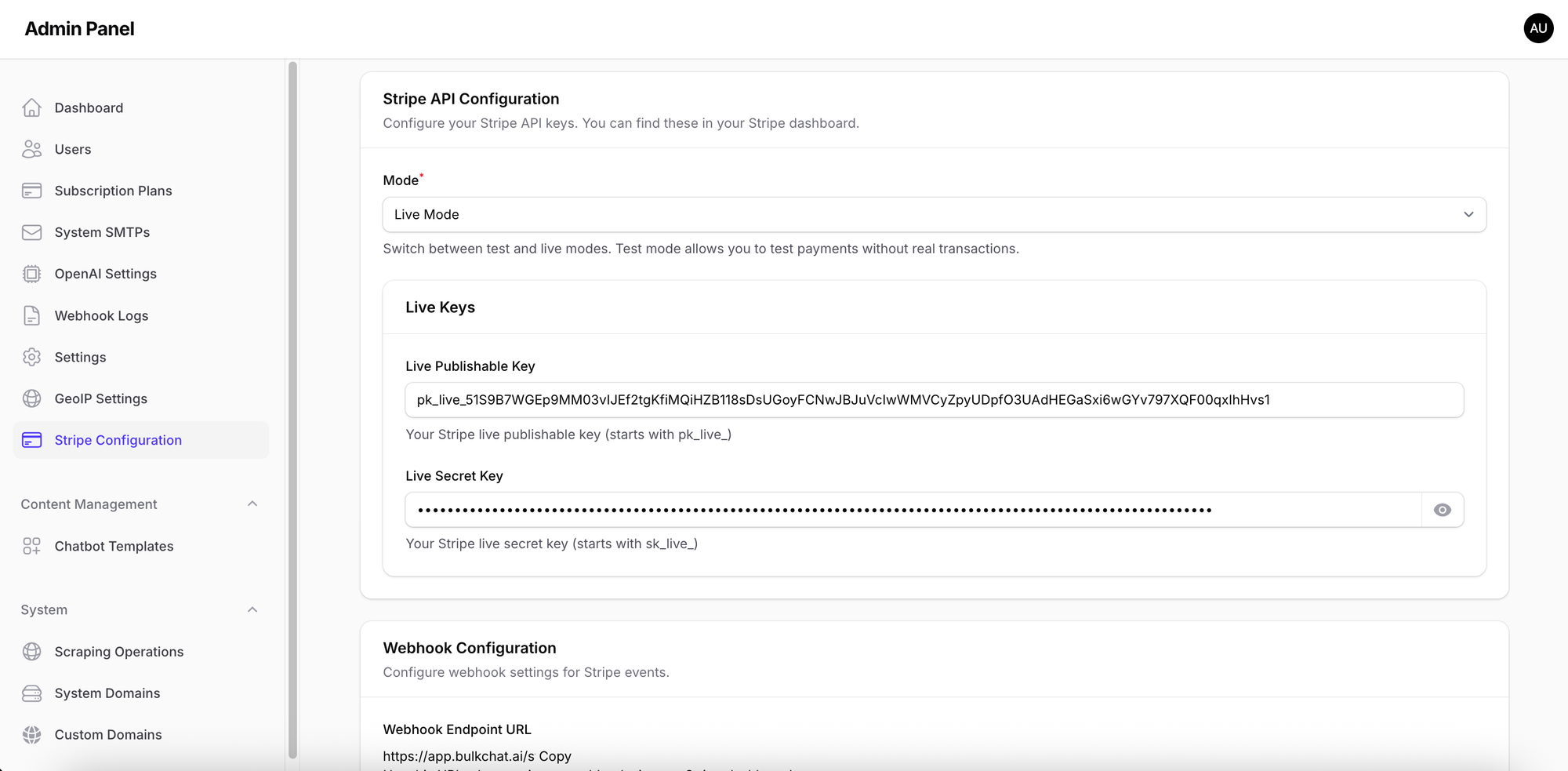Screen dimensions: 1568x771
Task: Collapse the Content Management section
Action: [x=252, y=504]
